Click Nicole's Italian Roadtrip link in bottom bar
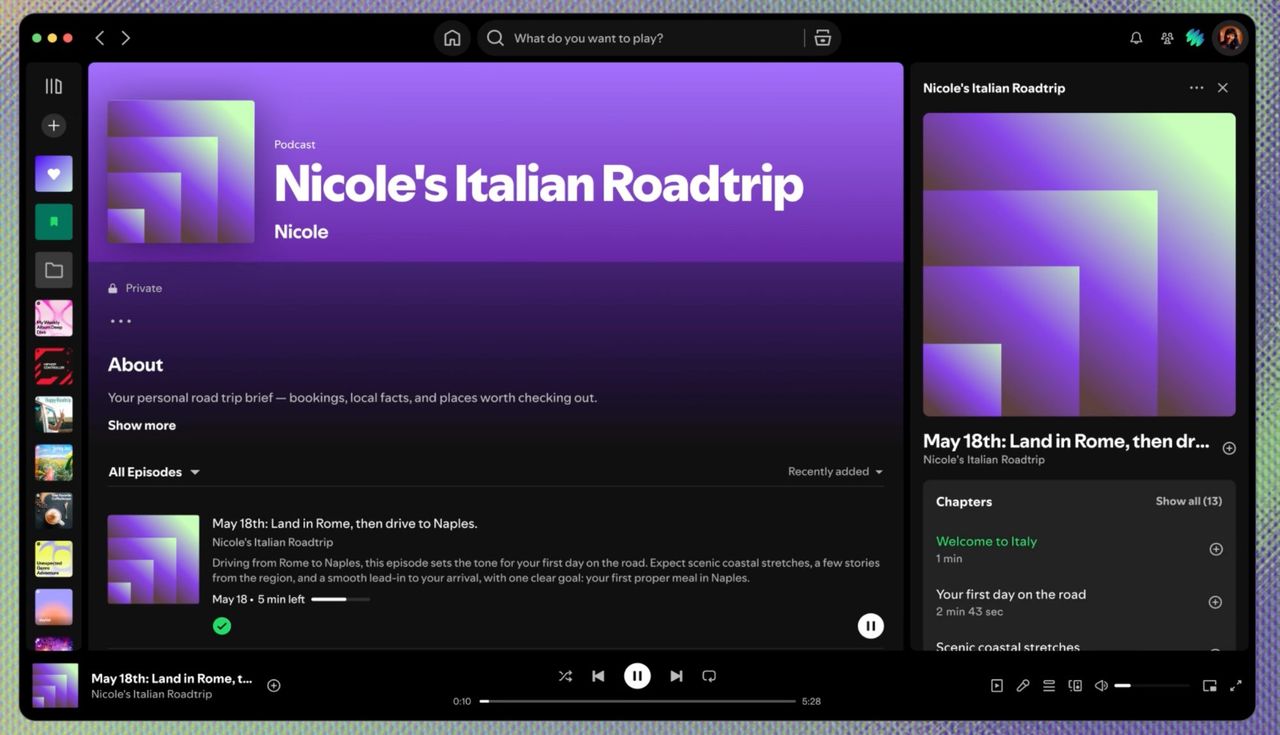The image size is (1280, 735). [151, 694]
